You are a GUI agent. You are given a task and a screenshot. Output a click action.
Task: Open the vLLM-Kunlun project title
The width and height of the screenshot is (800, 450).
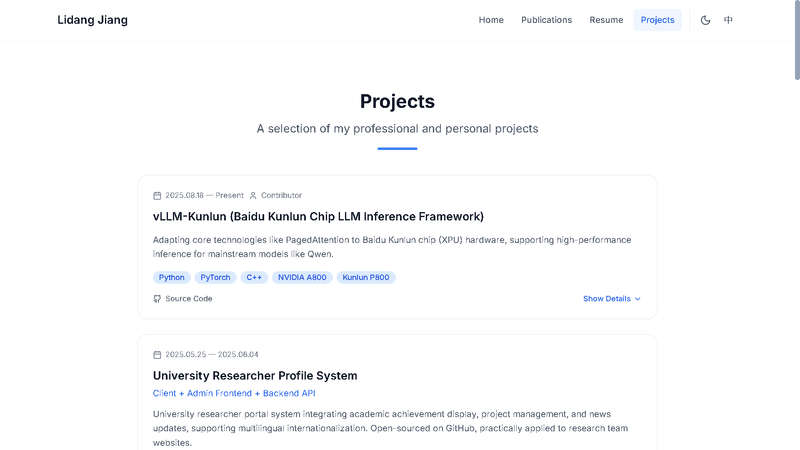[x=318, y=216]
